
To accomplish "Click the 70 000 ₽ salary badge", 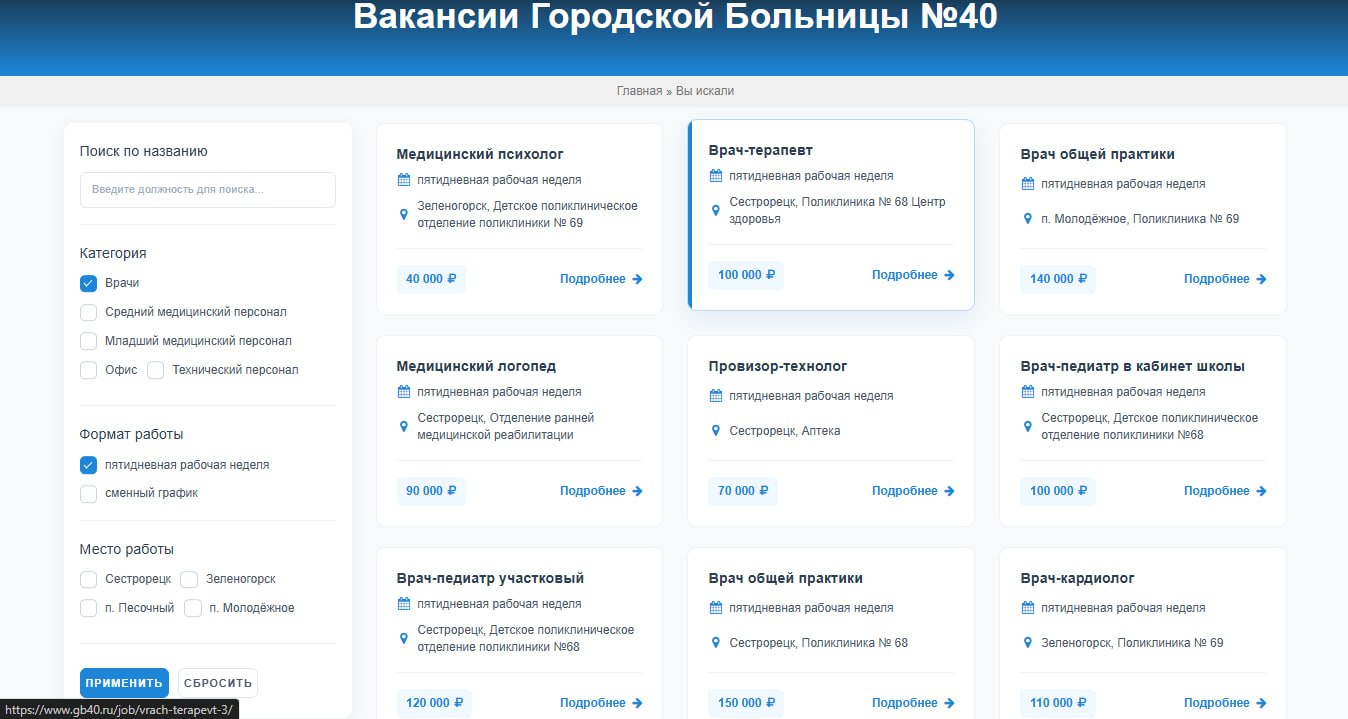I will (x=743, y=491).
